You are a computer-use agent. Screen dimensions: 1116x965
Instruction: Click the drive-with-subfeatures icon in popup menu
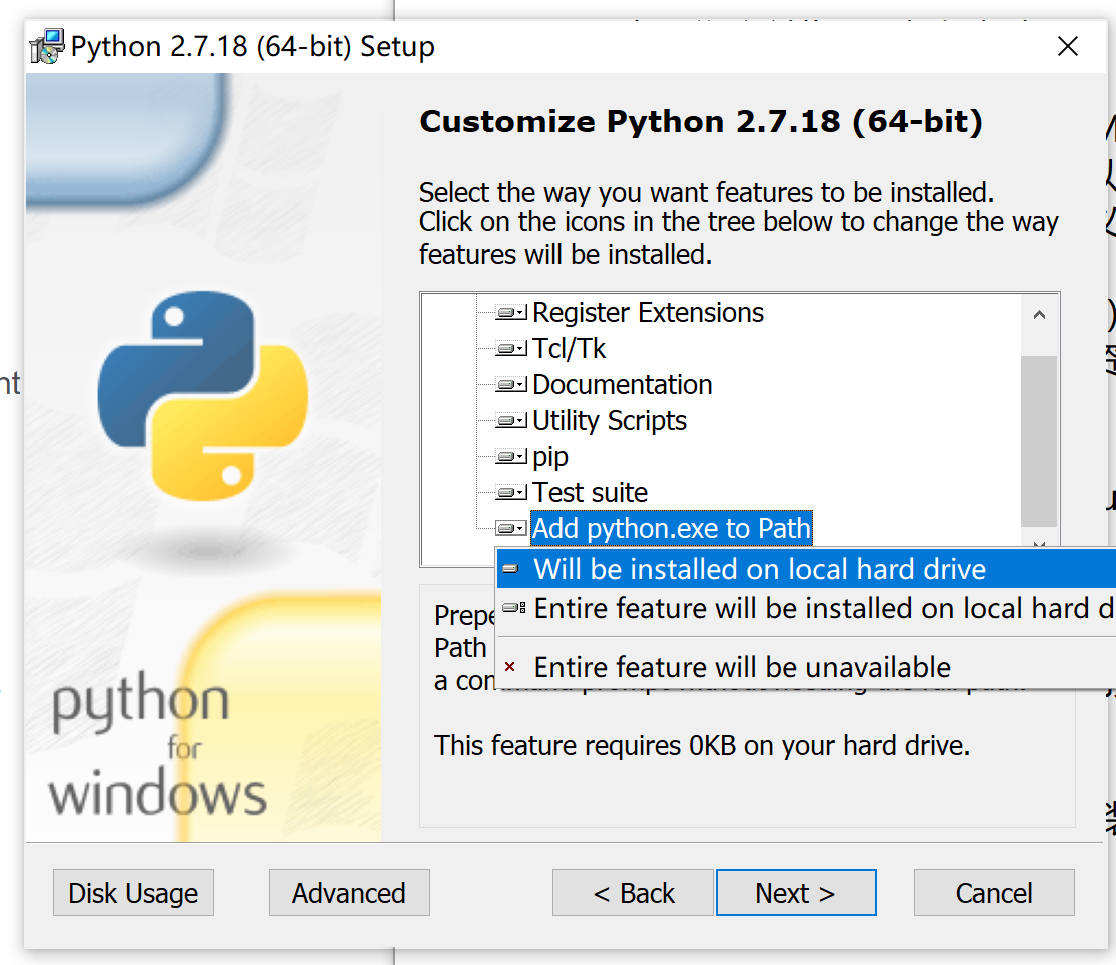pos(513,608)
